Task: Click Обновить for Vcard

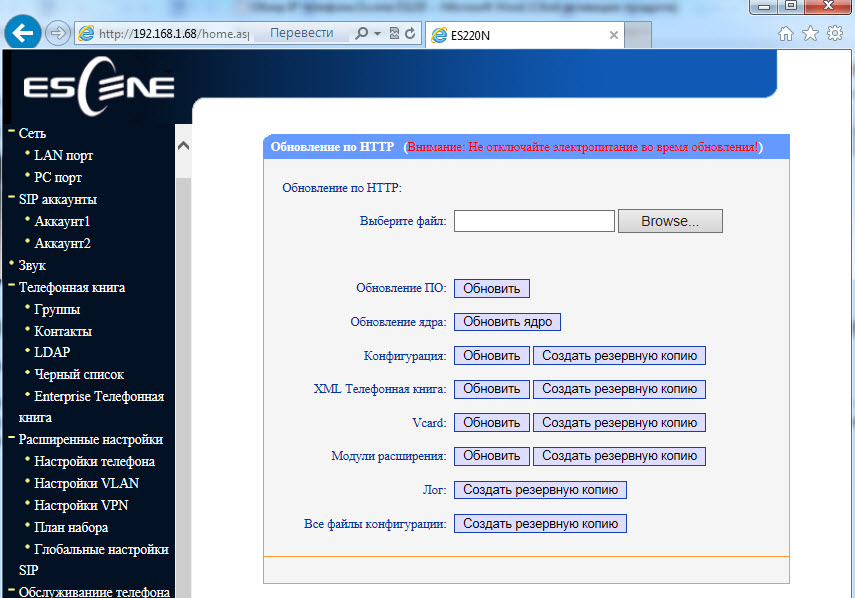Action: pyautogui.click(x=492, y=422)
